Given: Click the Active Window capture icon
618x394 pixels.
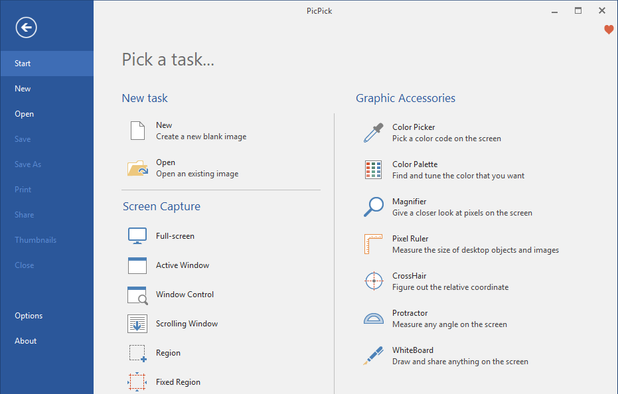Looking at the screenshot, I should coord(137,265).
